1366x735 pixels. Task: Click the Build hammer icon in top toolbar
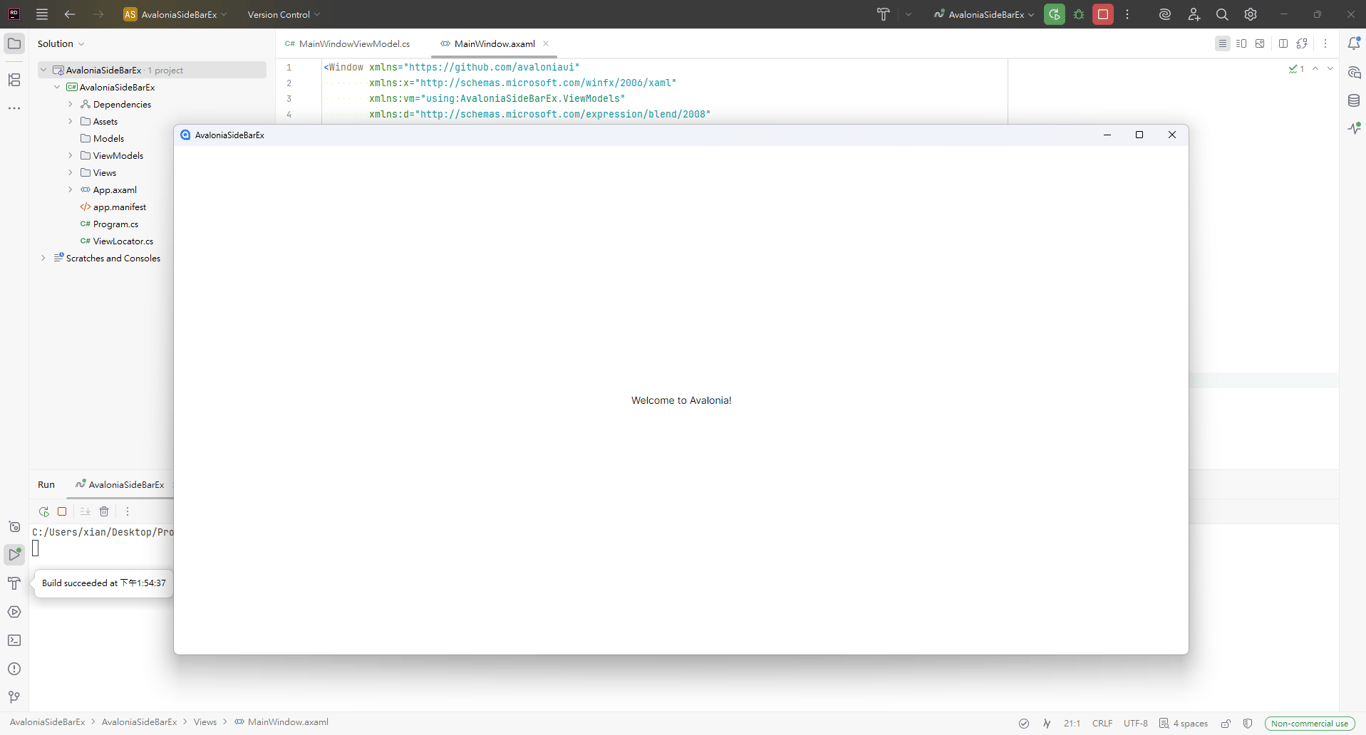(883, 15)
